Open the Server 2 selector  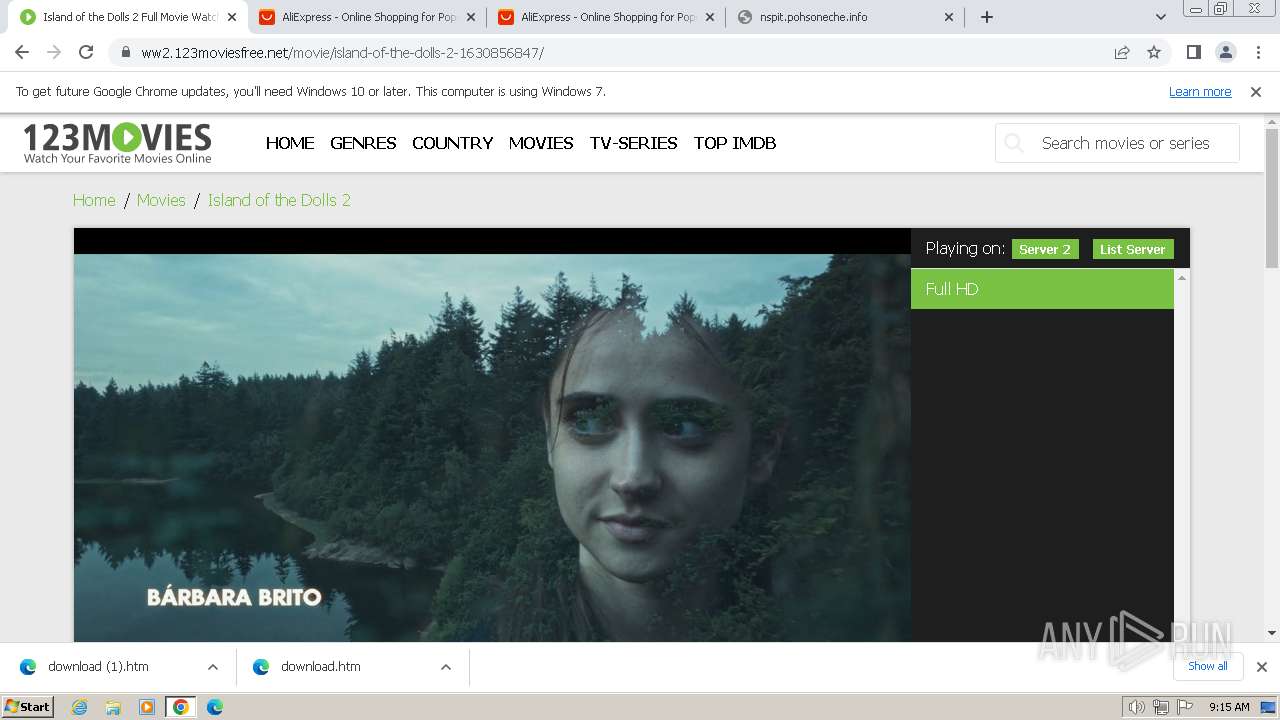point(1045,249)
